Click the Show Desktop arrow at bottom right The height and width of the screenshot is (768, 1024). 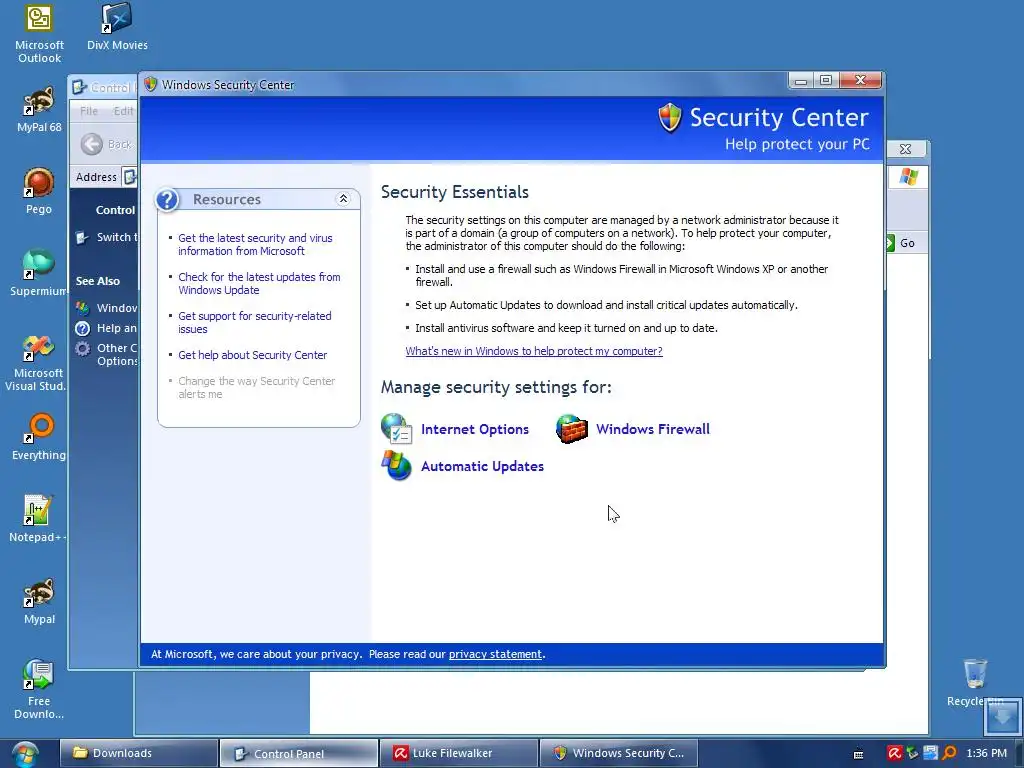click(1002, 716)
